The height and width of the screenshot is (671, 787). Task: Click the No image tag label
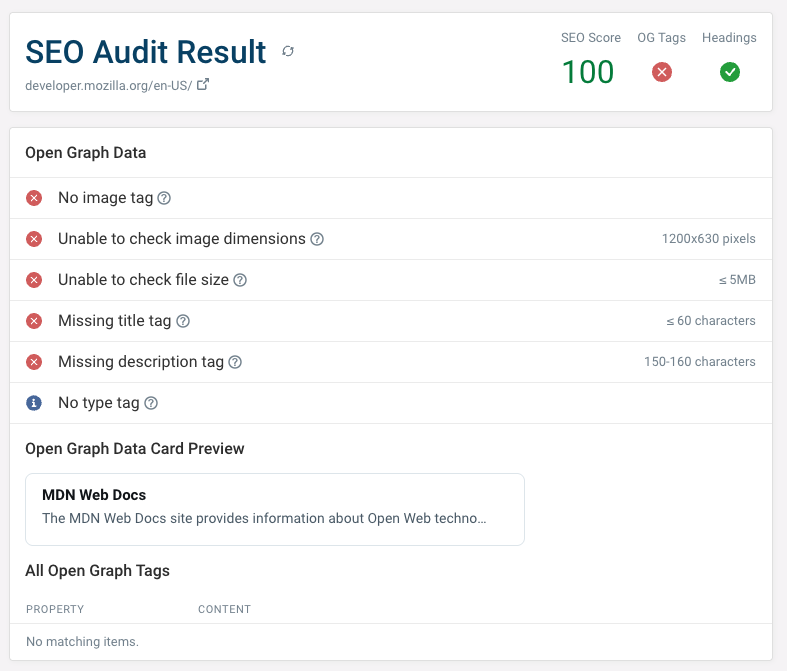tap(105, 198)
